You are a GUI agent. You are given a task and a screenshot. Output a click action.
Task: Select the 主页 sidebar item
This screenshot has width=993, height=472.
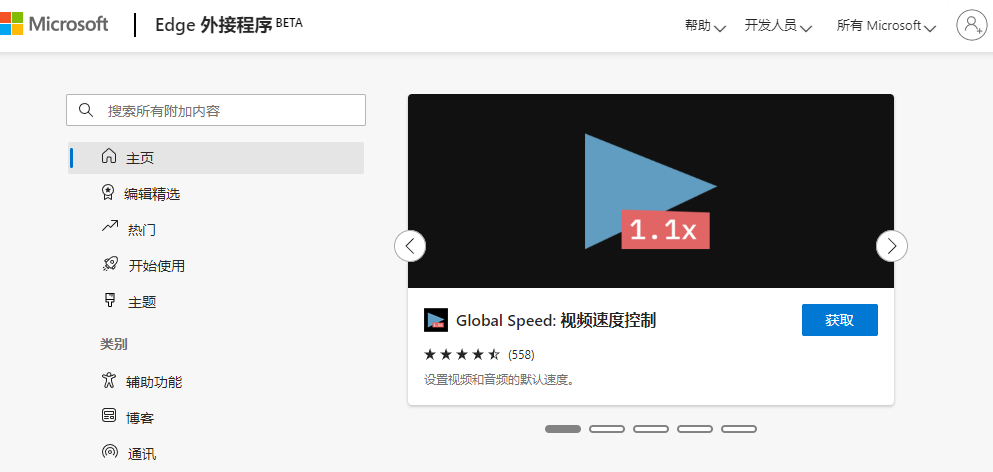point(216,158)
